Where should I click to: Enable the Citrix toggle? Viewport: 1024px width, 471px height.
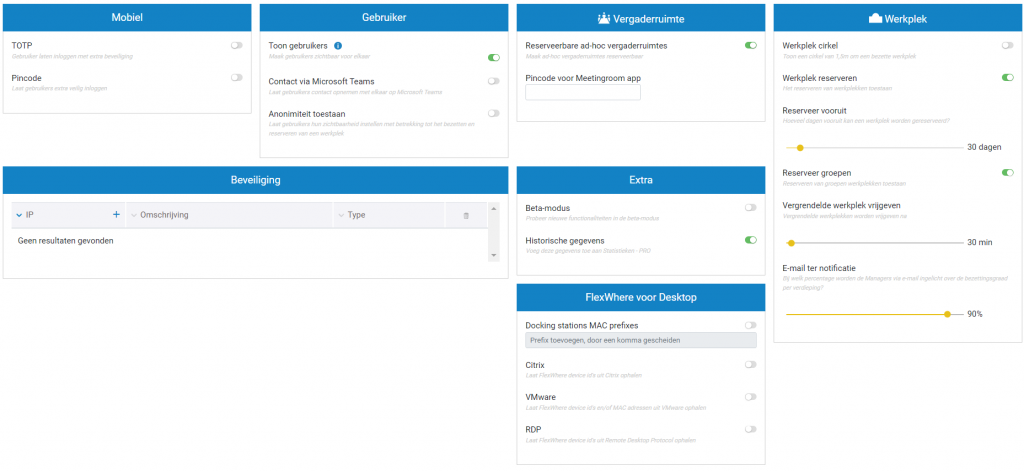(x=751, y=365)
